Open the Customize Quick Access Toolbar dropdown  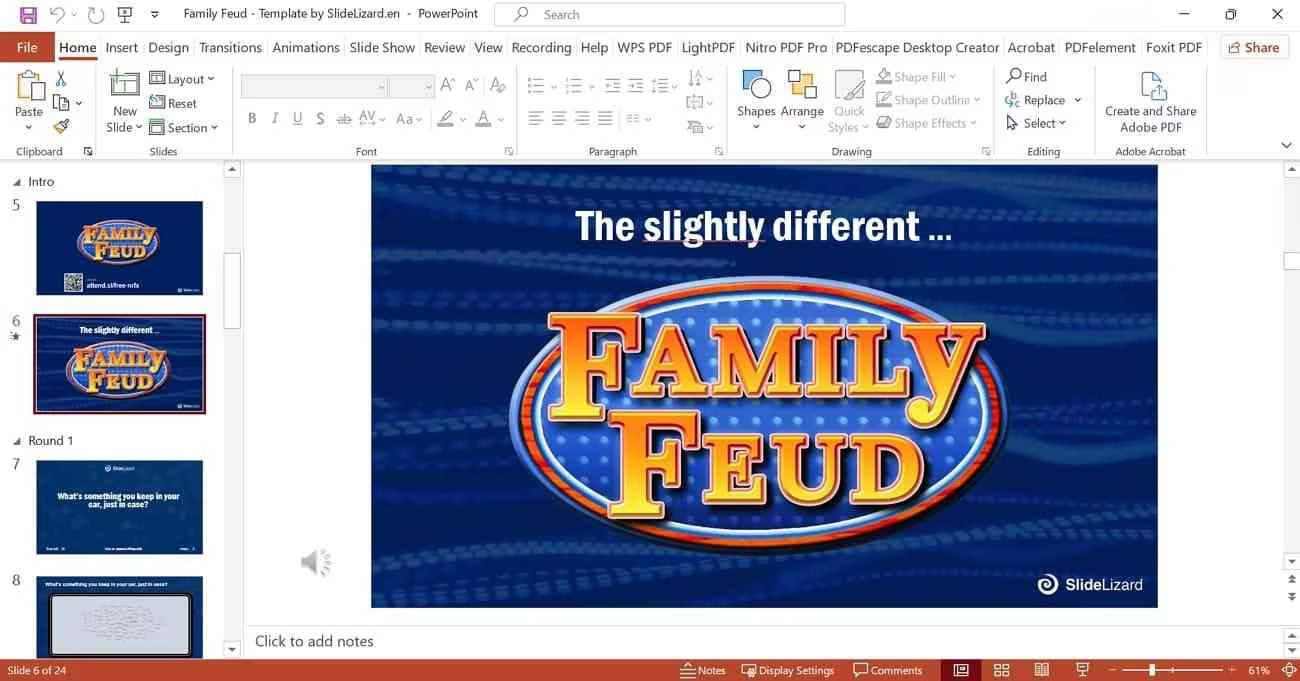tap(154, 15)
